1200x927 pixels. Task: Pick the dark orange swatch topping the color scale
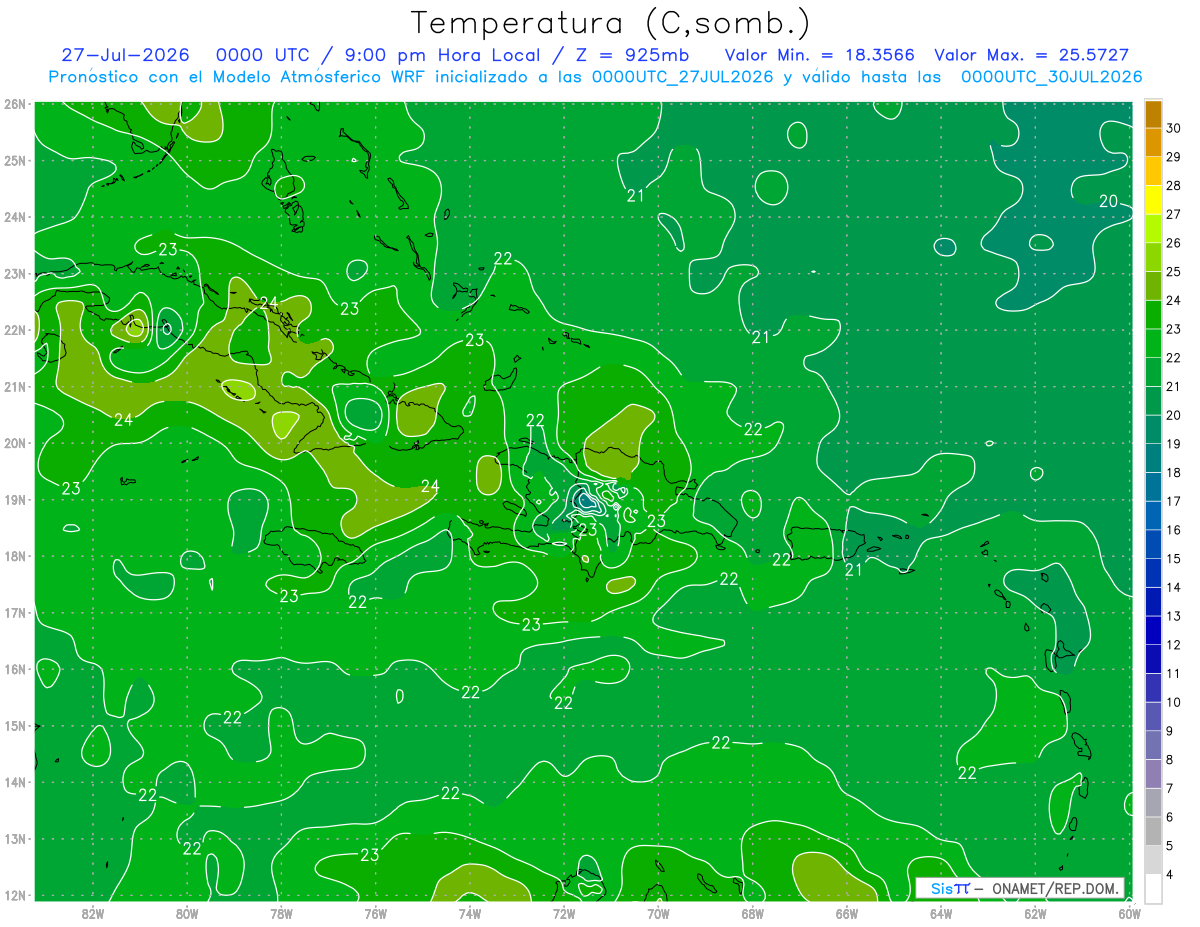[x=1152, y=114]
